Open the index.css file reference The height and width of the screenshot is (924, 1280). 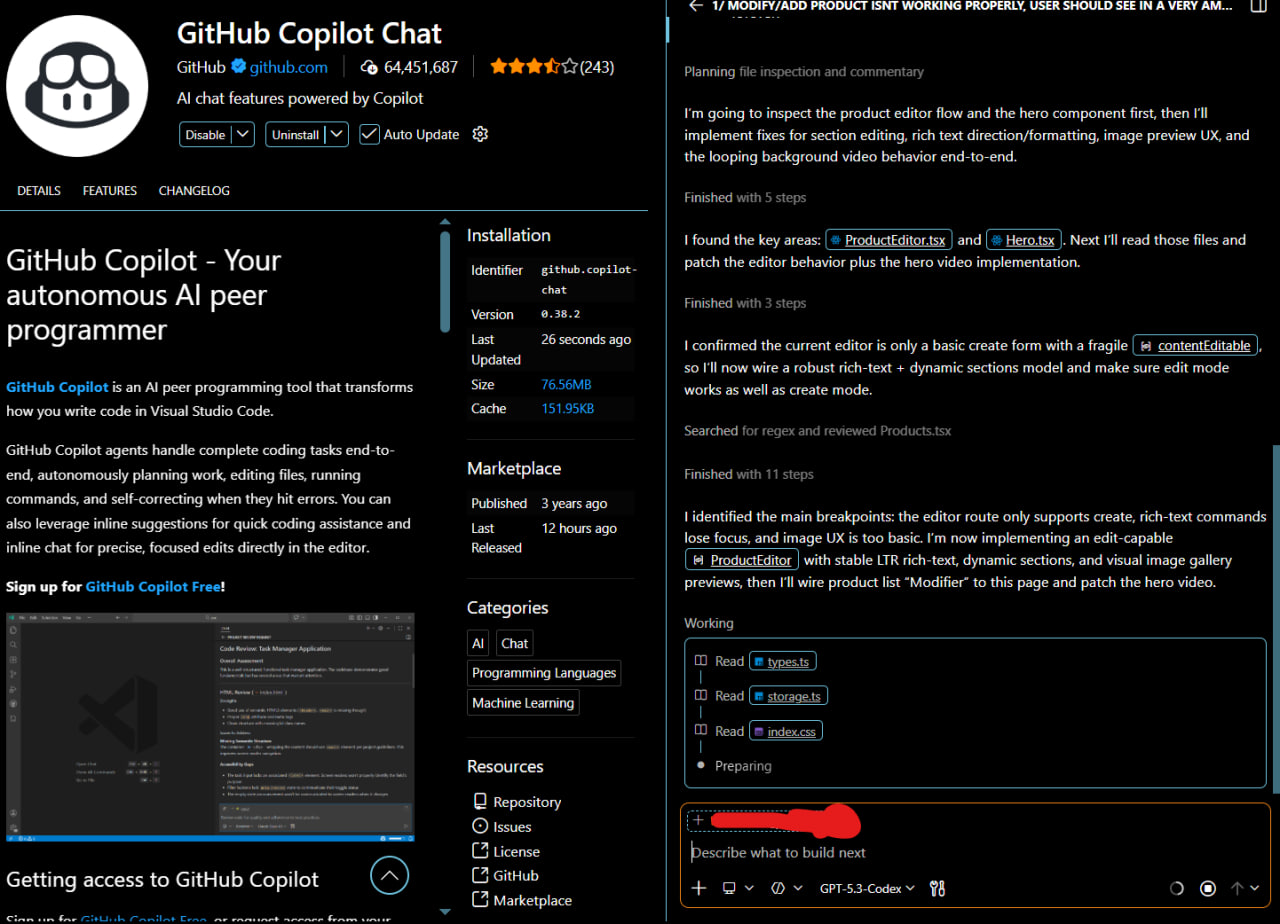[787, 731]
